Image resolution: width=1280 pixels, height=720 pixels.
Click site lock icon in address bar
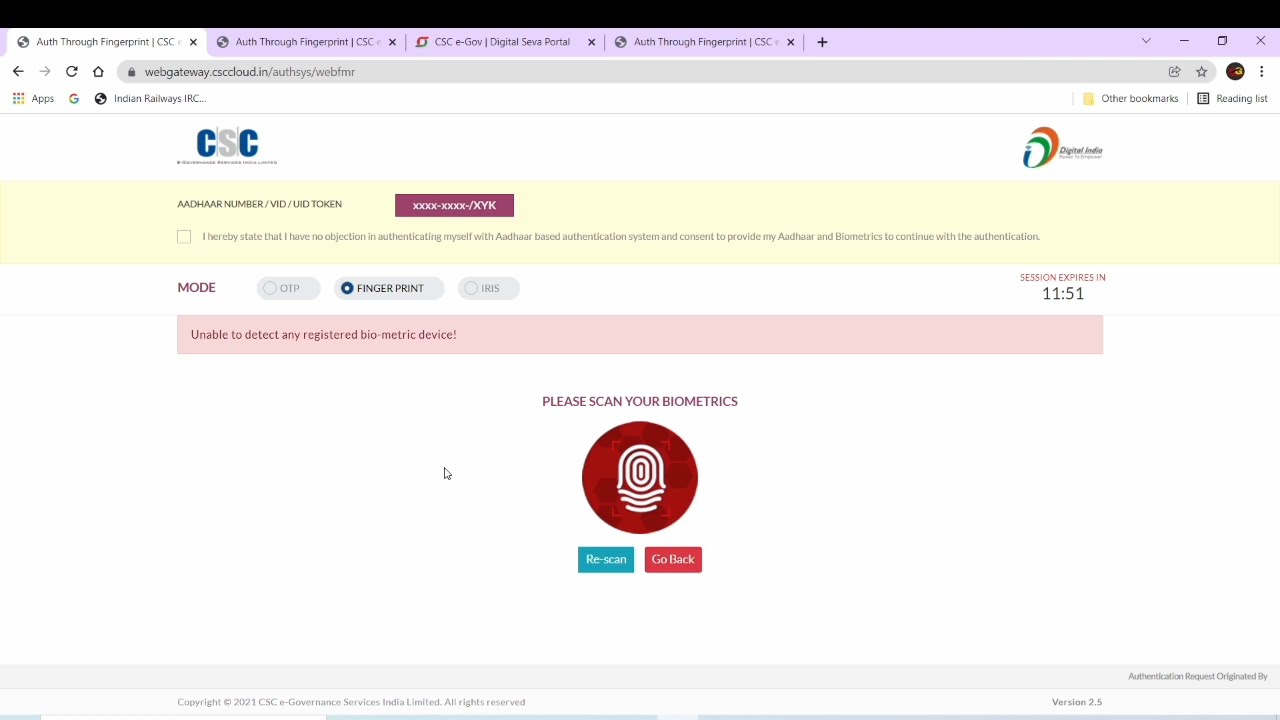click(131, 72)
